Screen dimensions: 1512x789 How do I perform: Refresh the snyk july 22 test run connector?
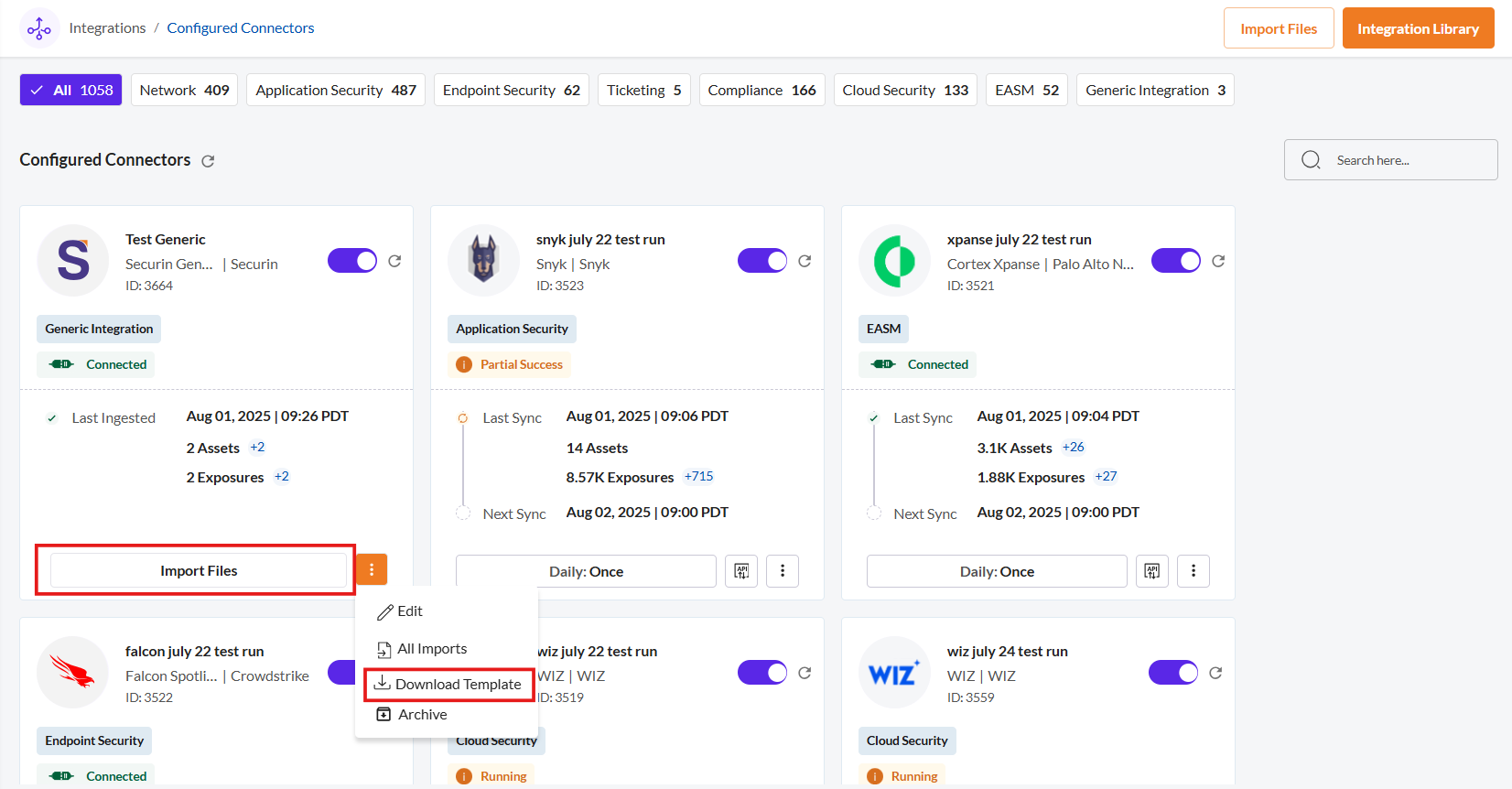click(x=805, y=261)
